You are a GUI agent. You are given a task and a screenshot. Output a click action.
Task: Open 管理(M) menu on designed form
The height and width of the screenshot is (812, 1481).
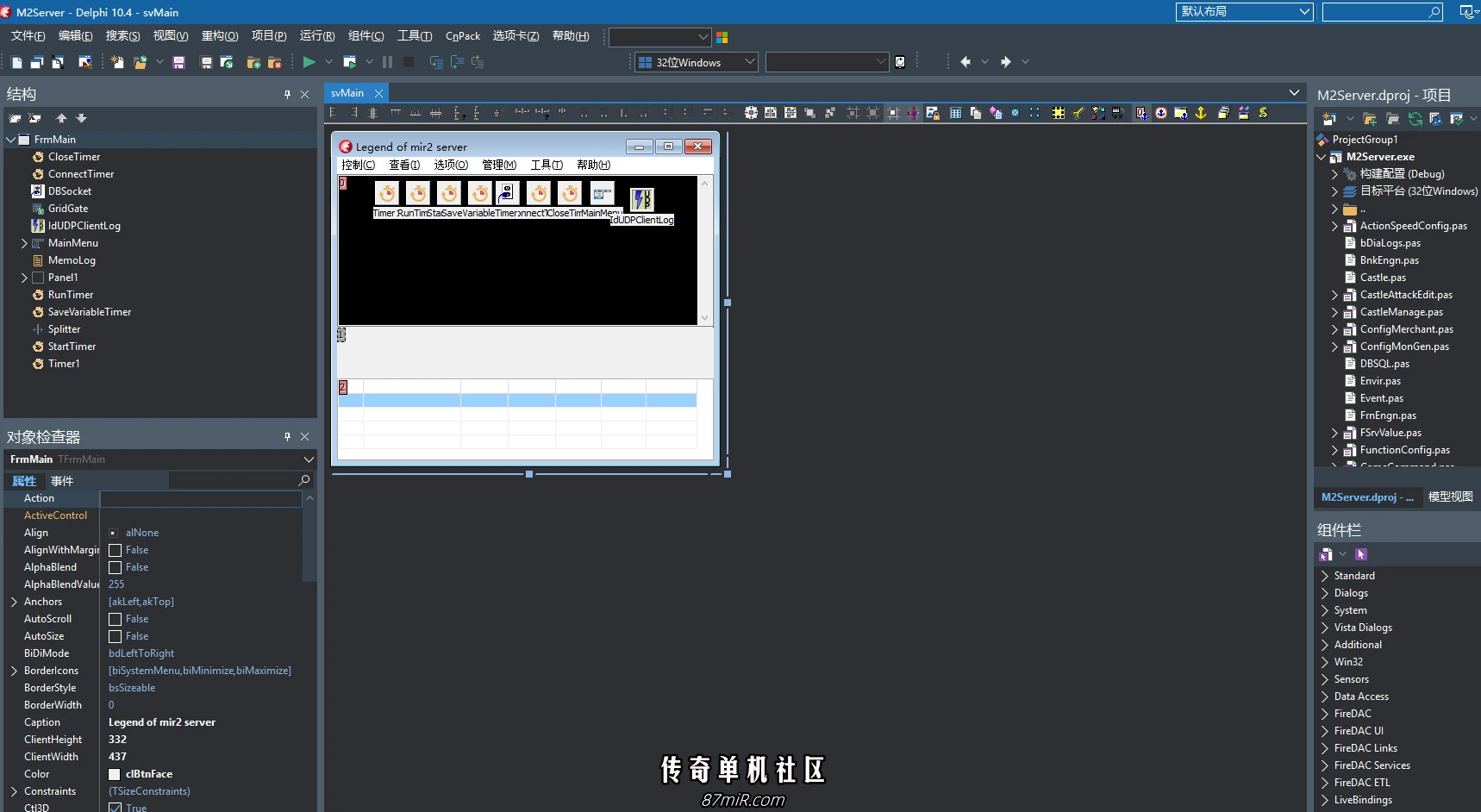pyautogui.click(x=499, y=165)
